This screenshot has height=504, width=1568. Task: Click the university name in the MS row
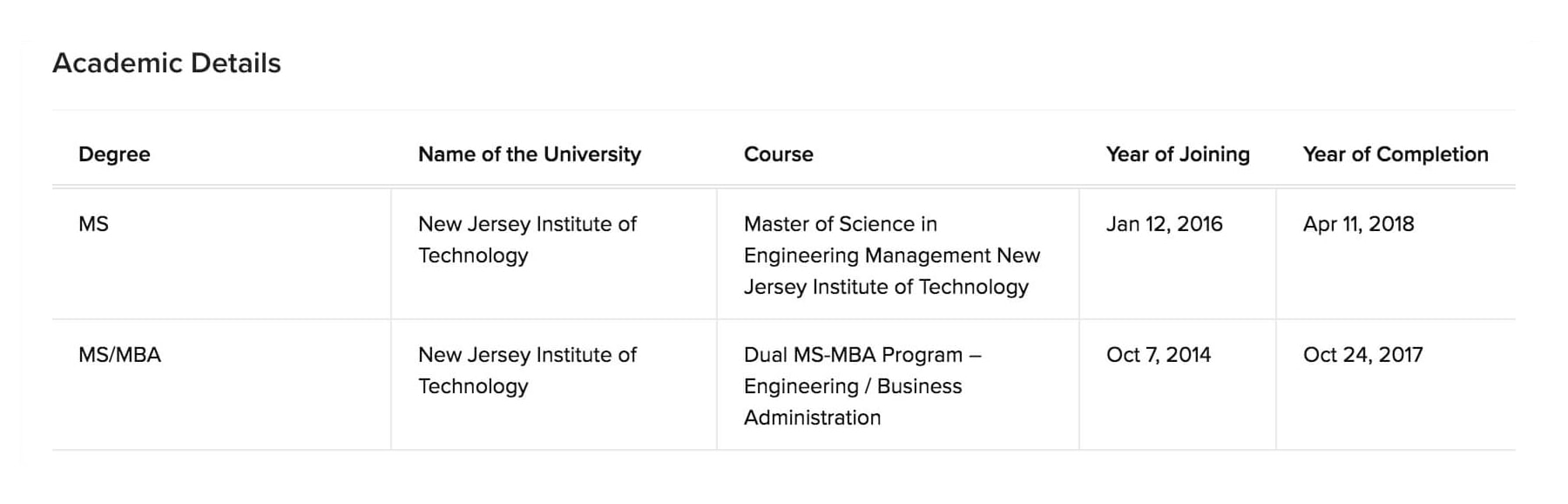[527, 240]
